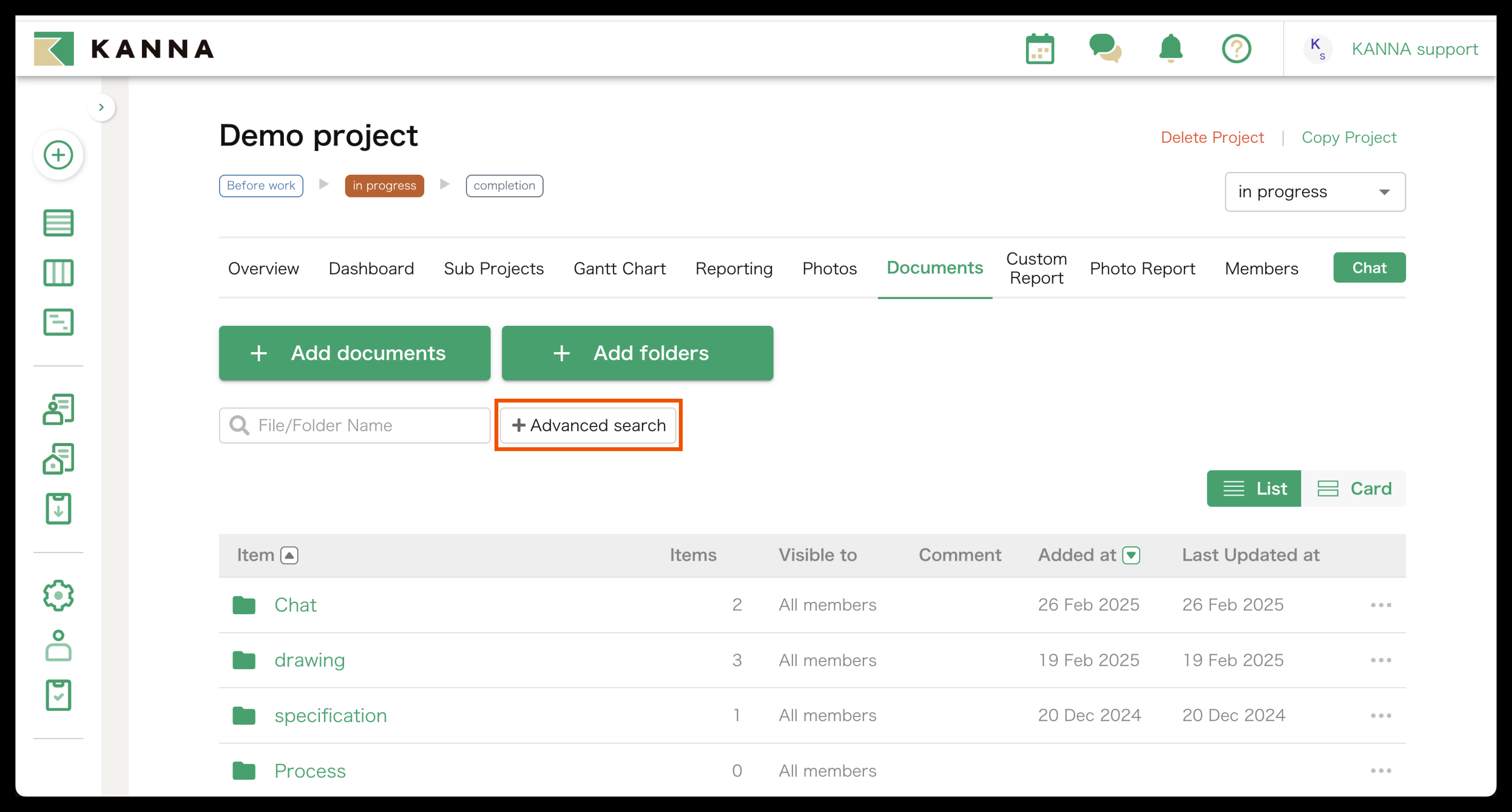
Task: Switch to Card view
Action: coord(1353,488)
